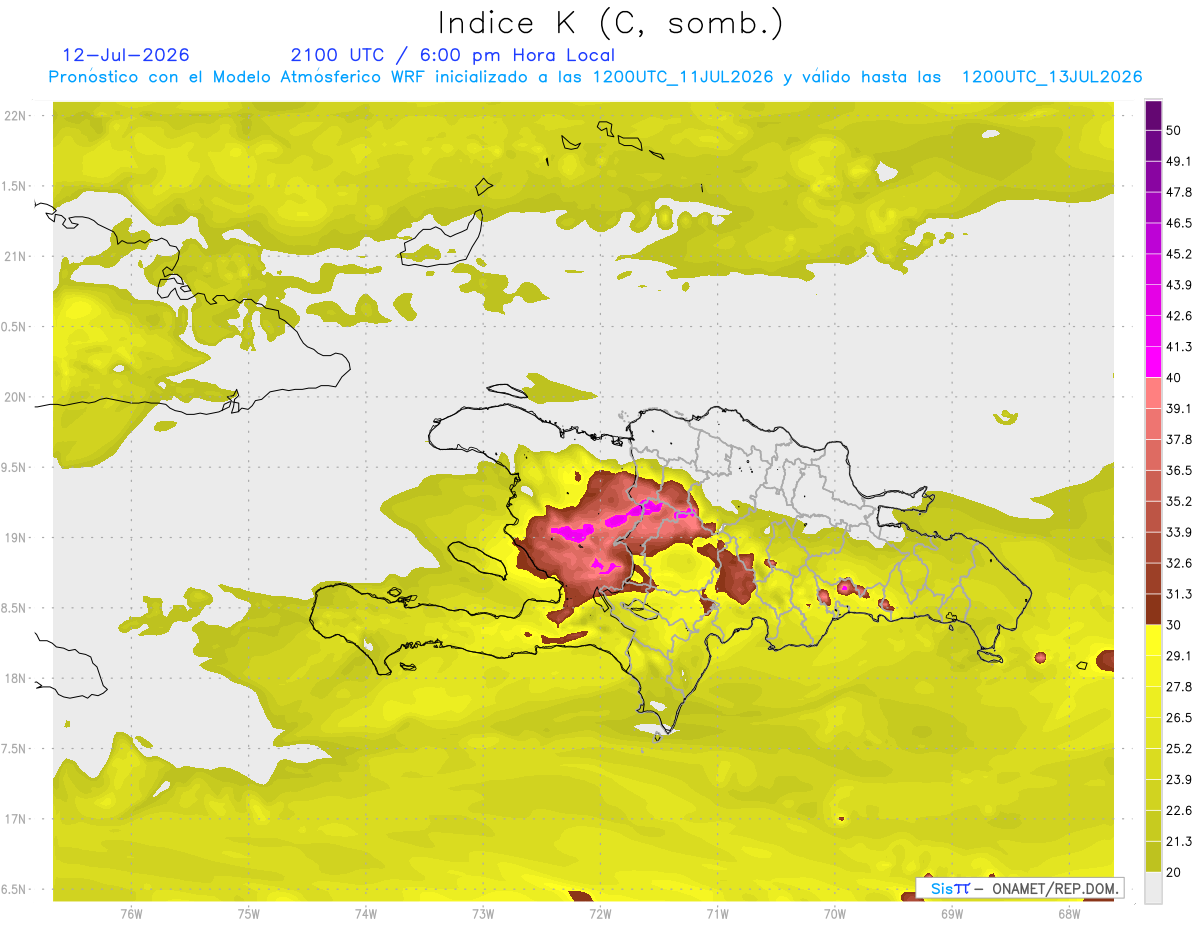
Task: Click the 'Indice K (C, somb.)' title
Action: (610, 23)
